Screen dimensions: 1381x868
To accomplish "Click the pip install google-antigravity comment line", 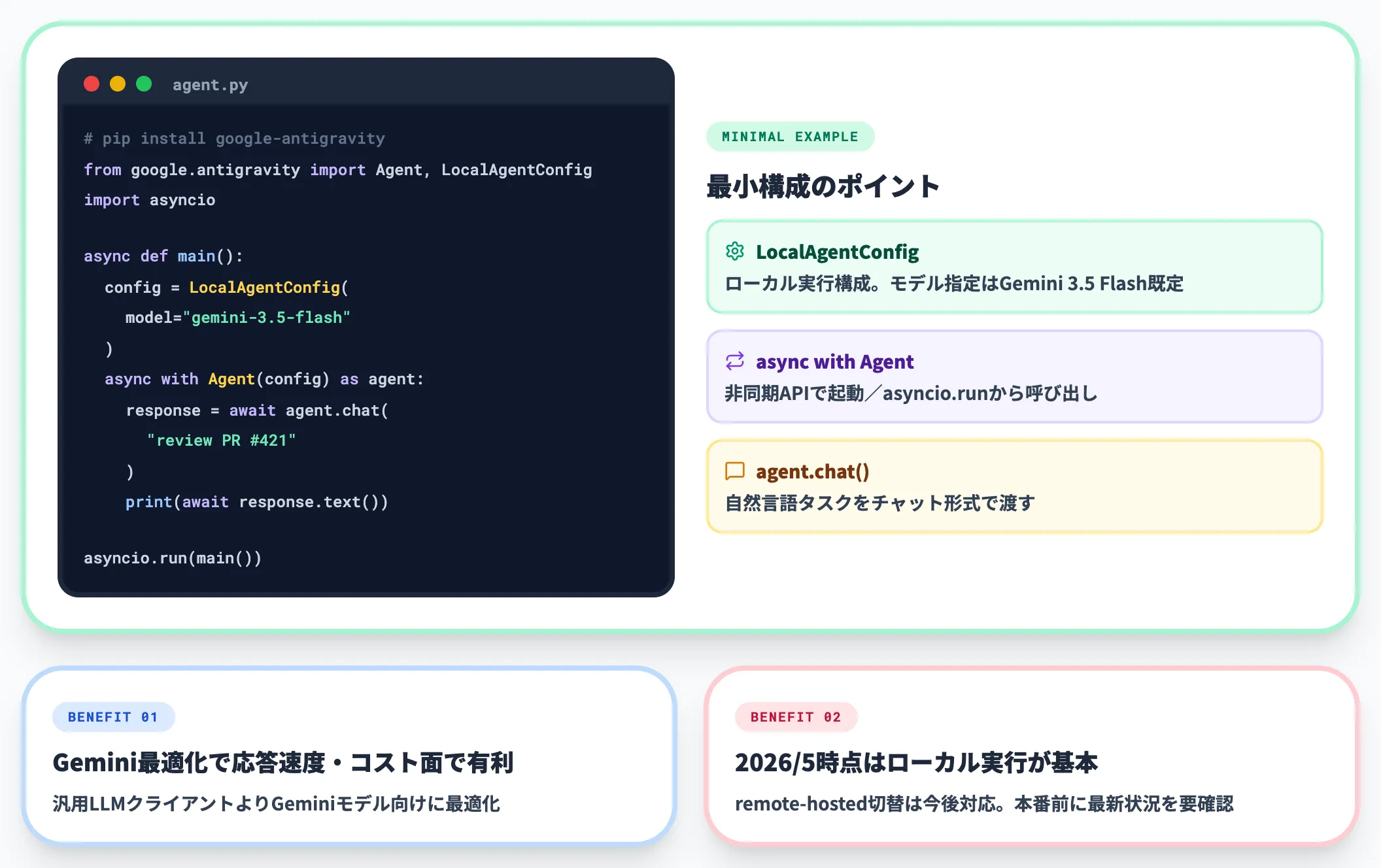I will coord(234,139).
